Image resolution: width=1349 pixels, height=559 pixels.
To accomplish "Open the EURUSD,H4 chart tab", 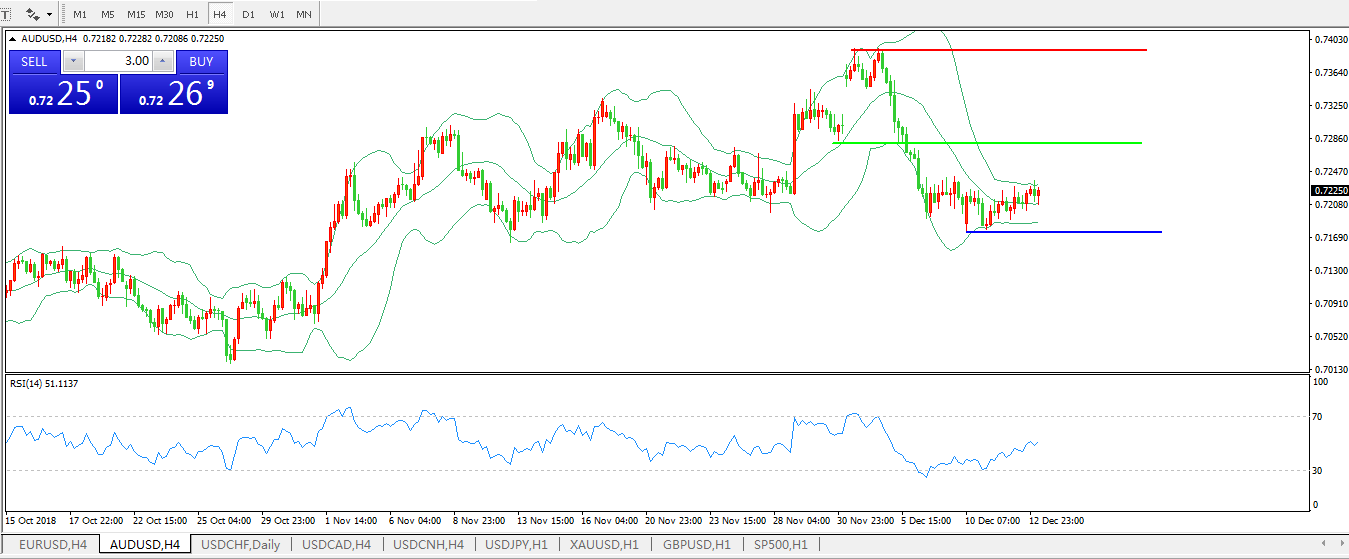I will [53, 544].
